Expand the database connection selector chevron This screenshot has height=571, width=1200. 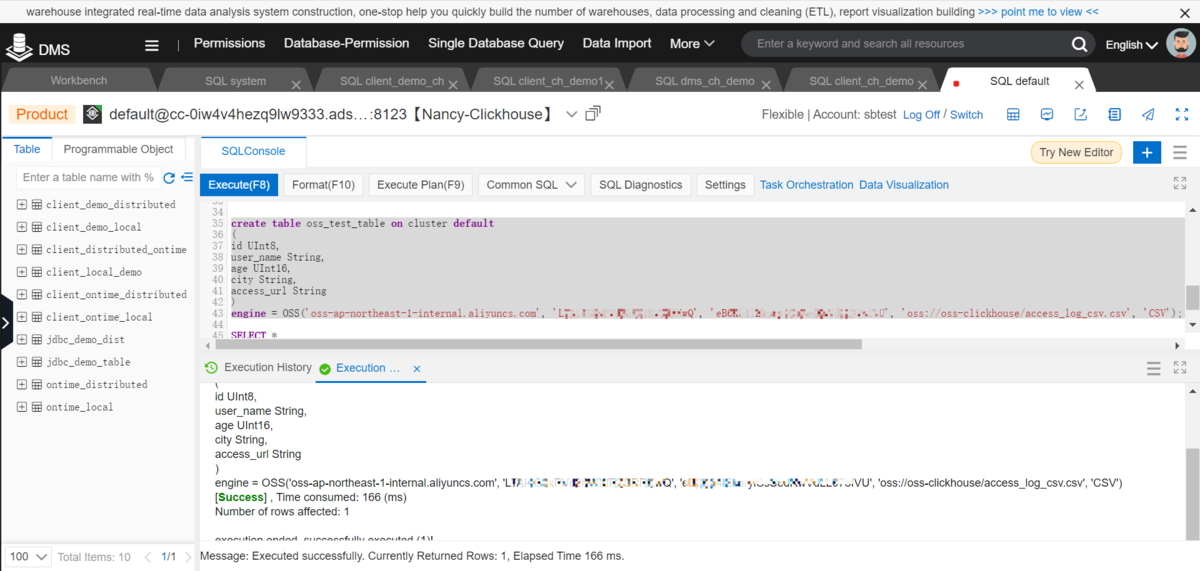(572, 114)
